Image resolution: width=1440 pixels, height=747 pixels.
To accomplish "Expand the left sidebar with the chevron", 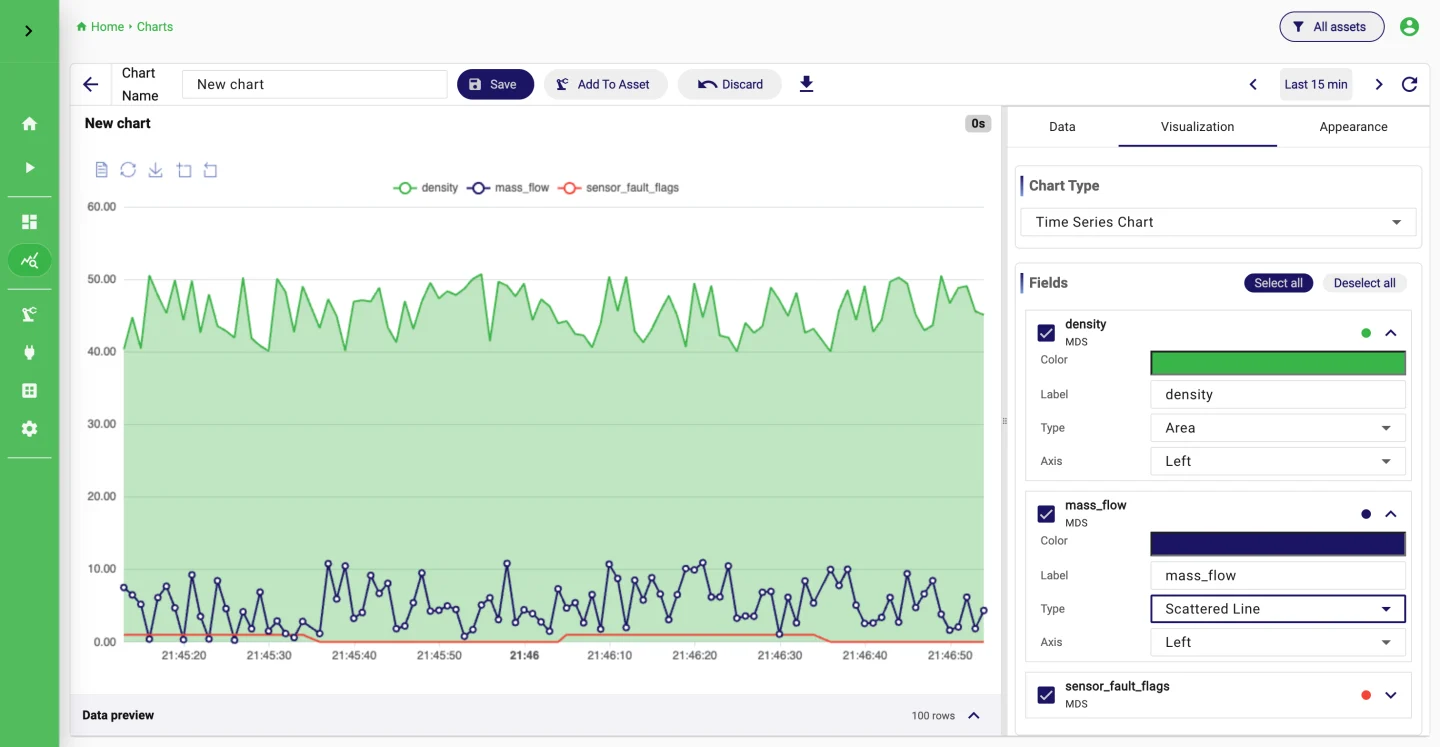I will pos(29,31).
